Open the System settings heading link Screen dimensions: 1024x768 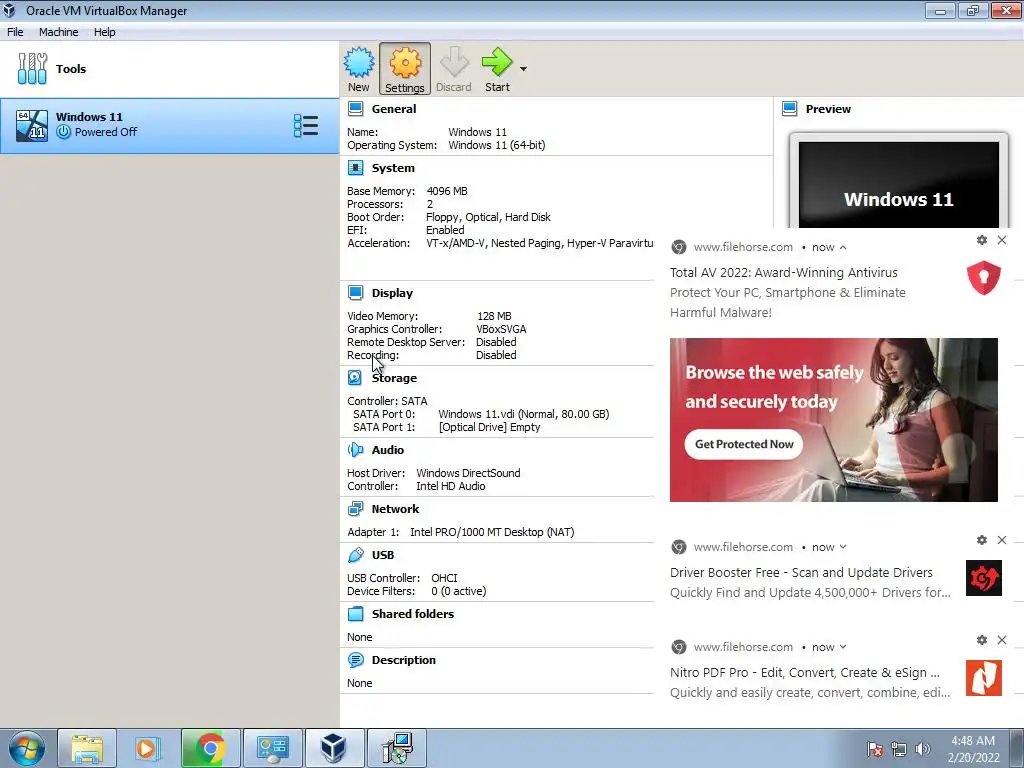pos(393,168)
